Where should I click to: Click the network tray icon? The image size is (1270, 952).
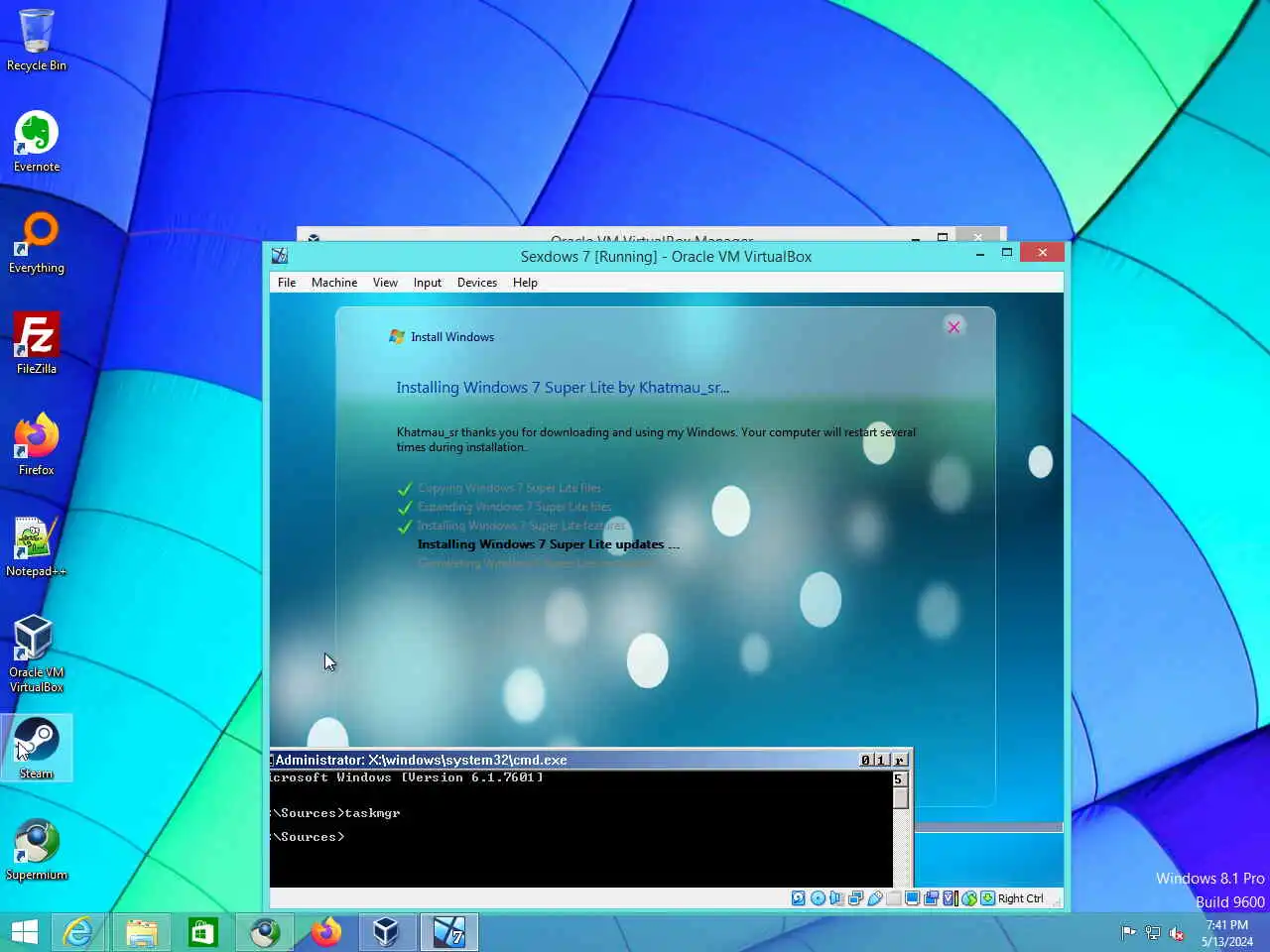[x=1152, y=932]
